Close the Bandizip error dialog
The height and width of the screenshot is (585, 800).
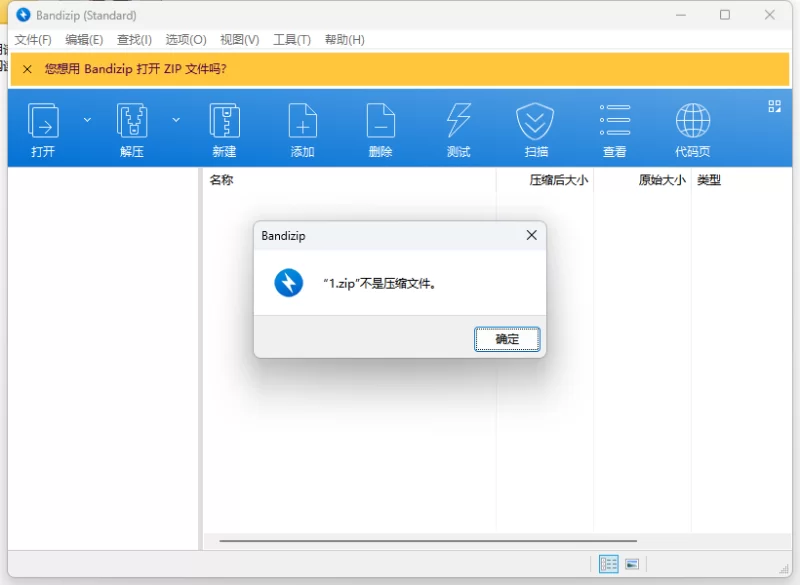coord(532,235)
